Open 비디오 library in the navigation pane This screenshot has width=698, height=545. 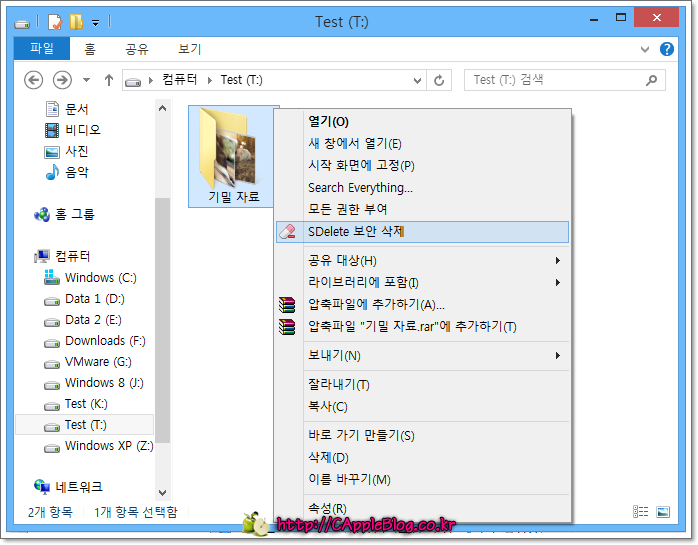[73, 130]
